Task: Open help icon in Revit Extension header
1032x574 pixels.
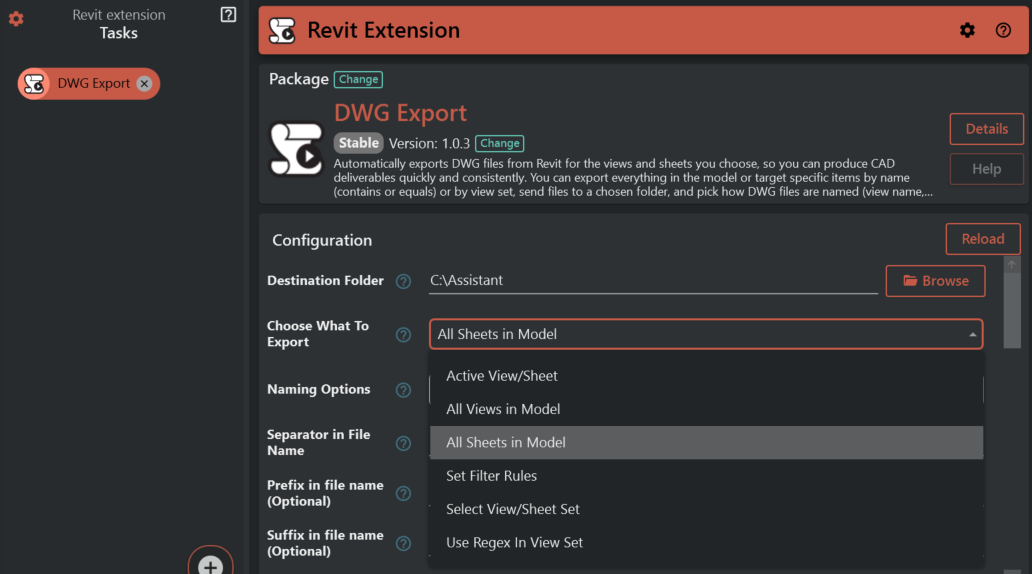Action: tap(1003, 30)
